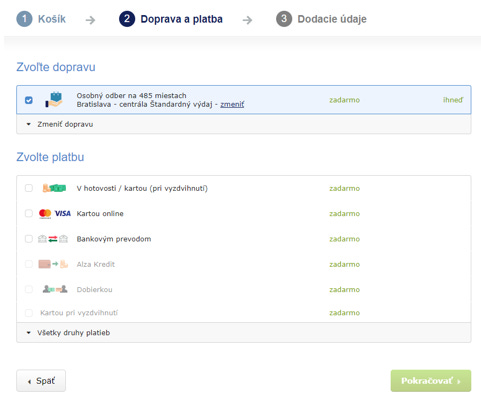Click the Mastercard logo icon
481x407 pixels.
click(x=45, y=213)
